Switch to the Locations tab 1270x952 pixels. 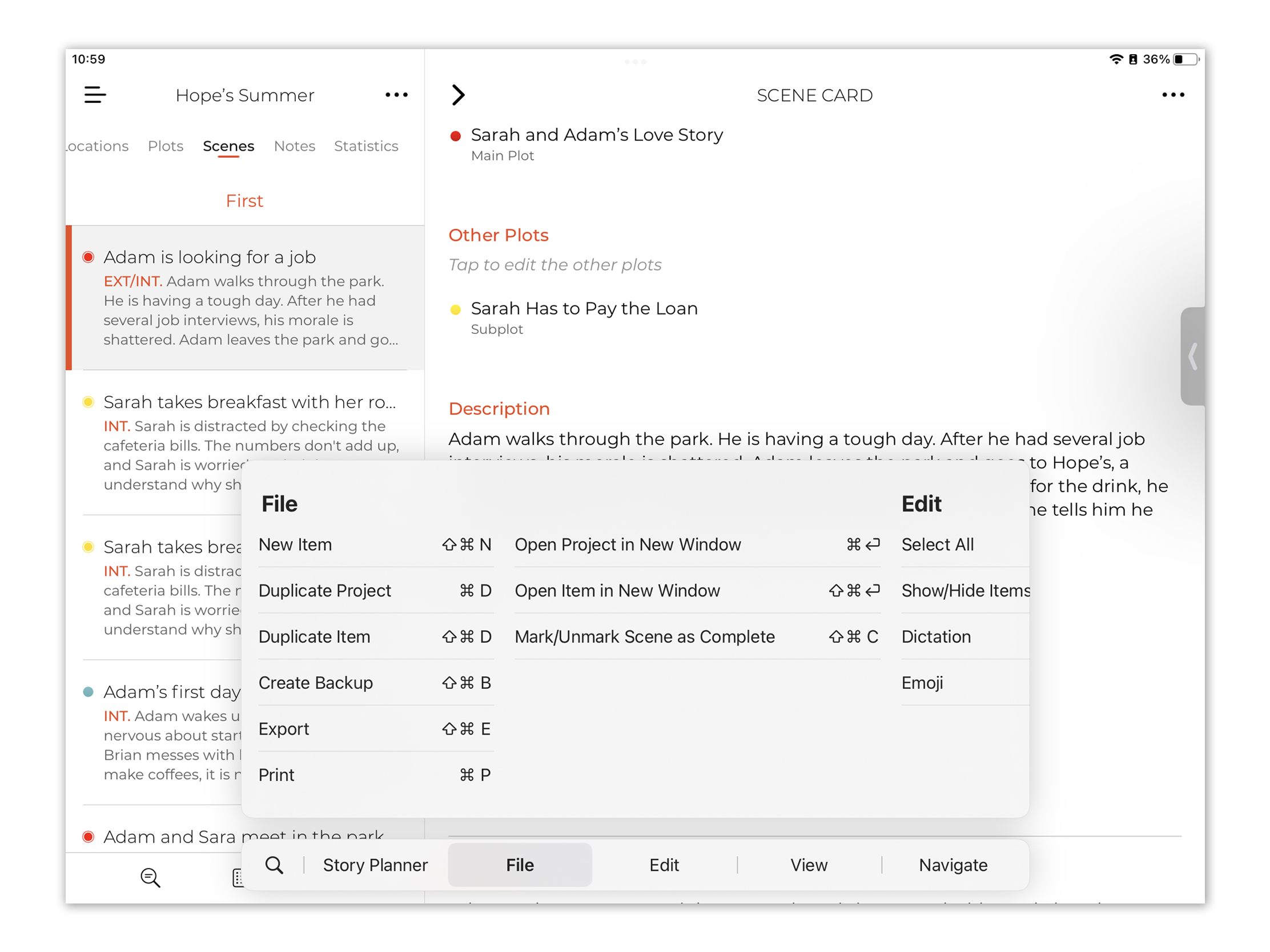coord(97,146)
